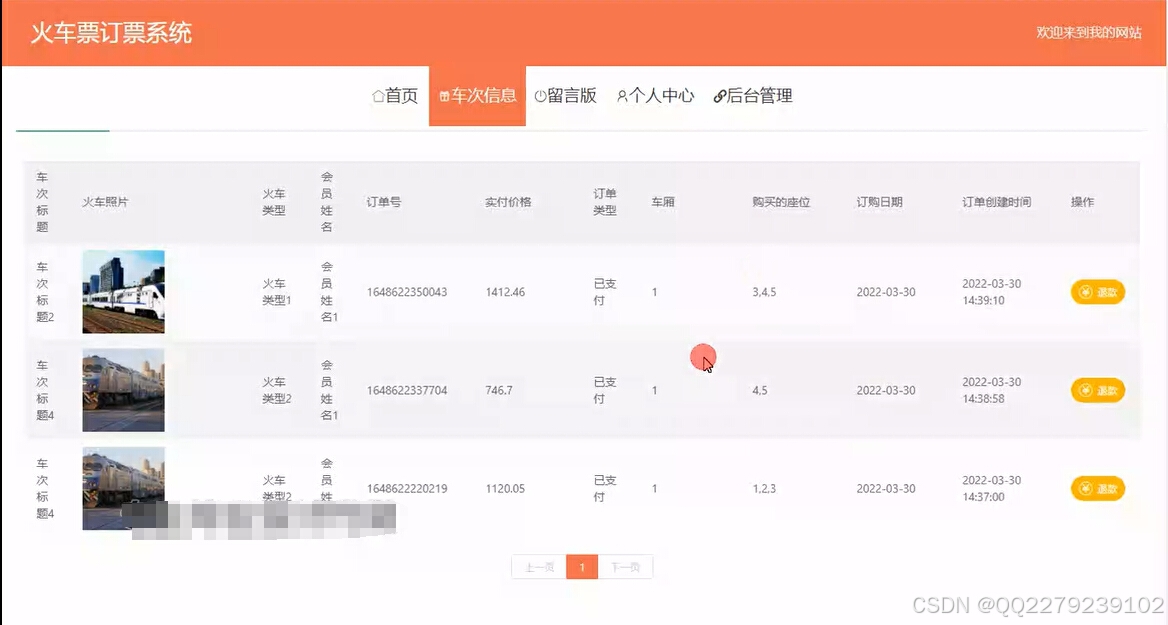
Task: Click the refund icon on first row's 退款 button
Action: point(1086,292)
